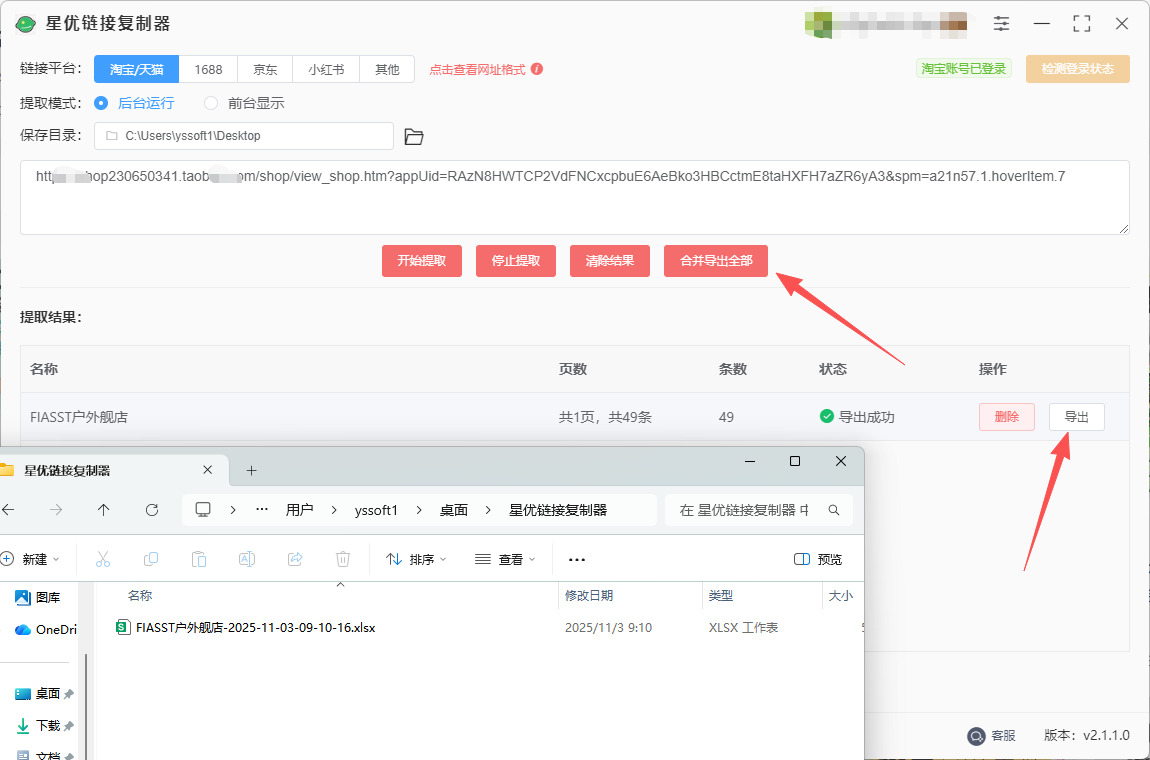Expand chevron between 桌面 and 星优链接复制器
This screenshot has height=760, width=1150.
pyautogui.click(x=488, y=510)
